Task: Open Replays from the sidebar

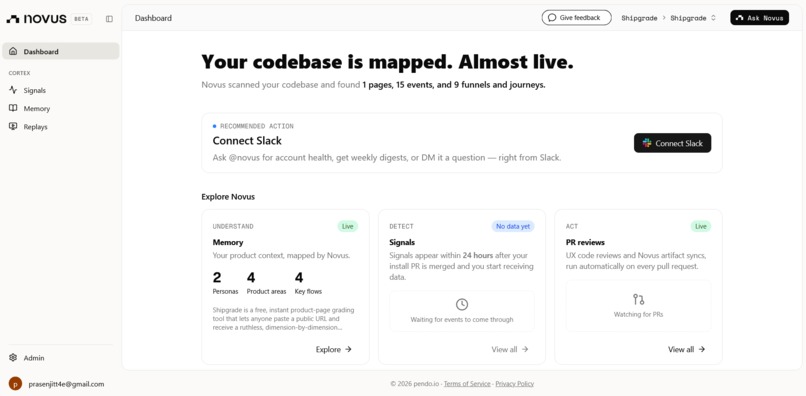Action: pos(61,127)
